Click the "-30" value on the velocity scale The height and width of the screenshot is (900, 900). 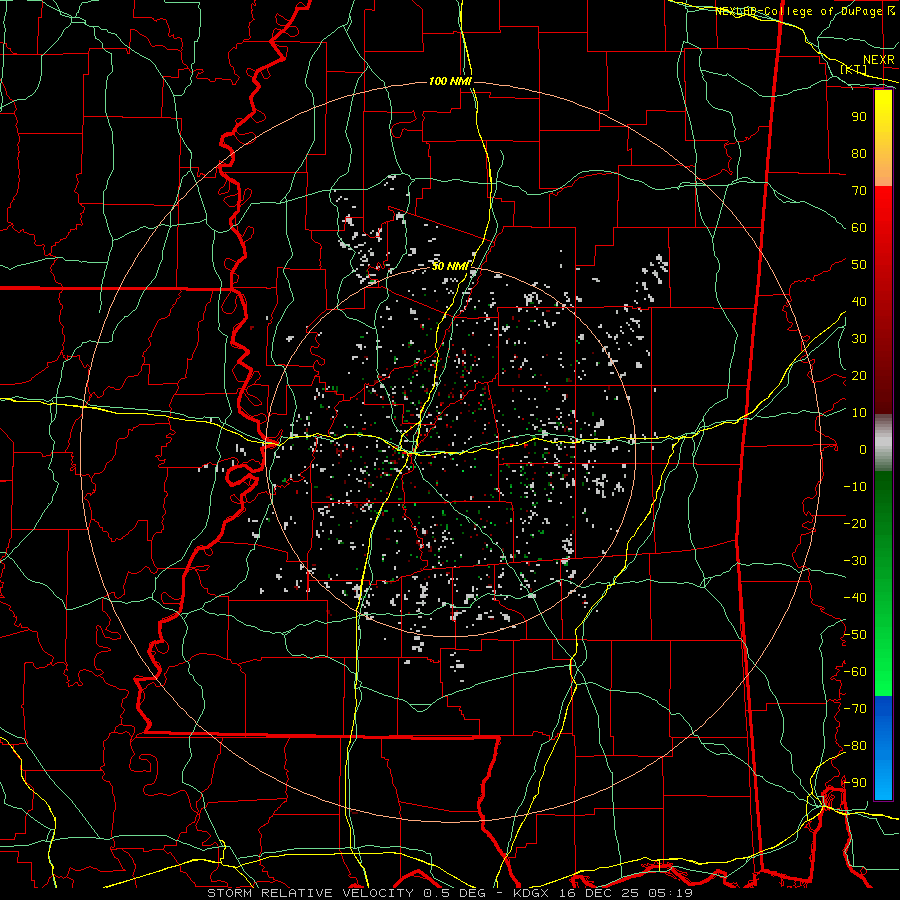855,561
